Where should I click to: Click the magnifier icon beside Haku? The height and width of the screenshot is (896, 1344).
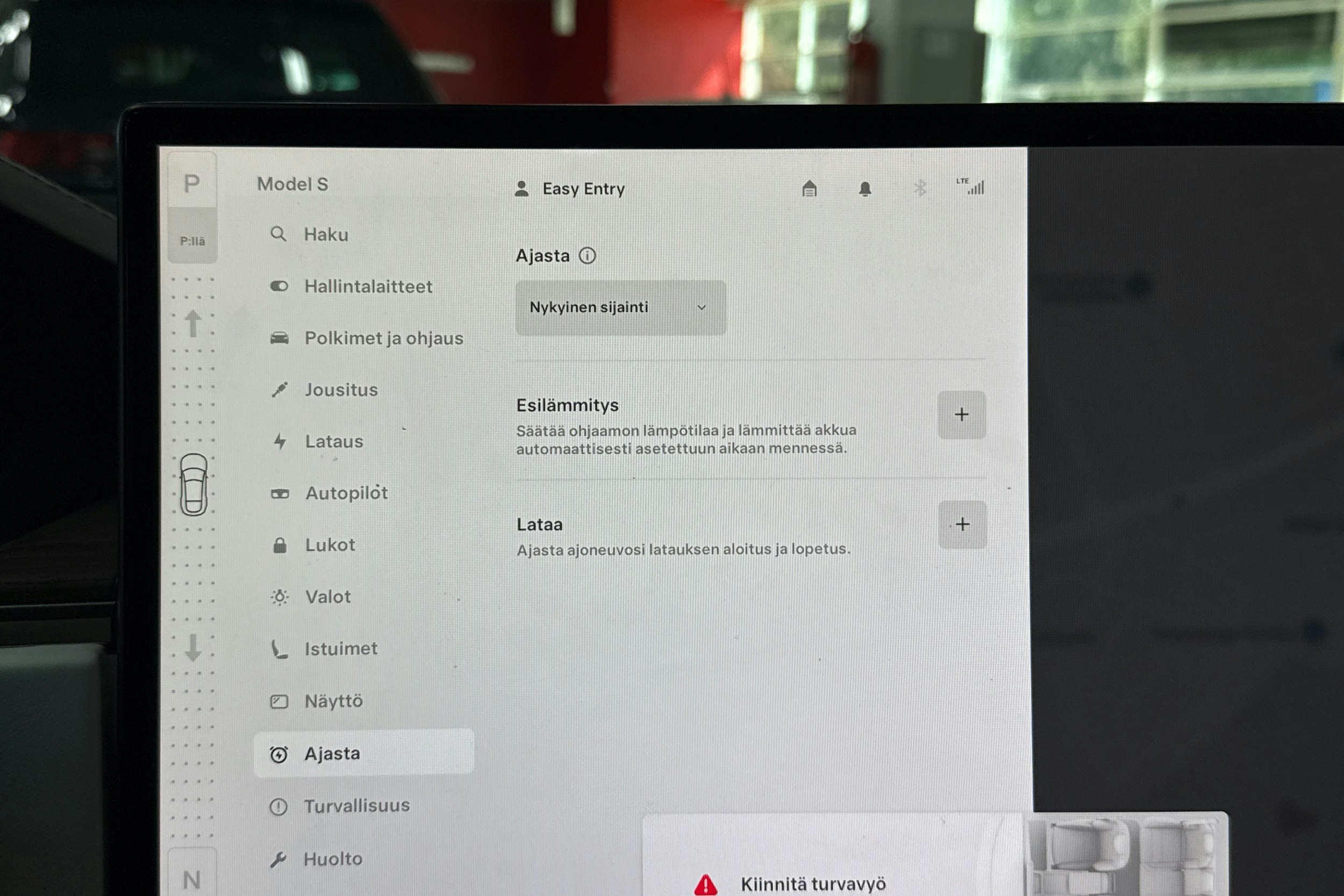pos(278,234)
